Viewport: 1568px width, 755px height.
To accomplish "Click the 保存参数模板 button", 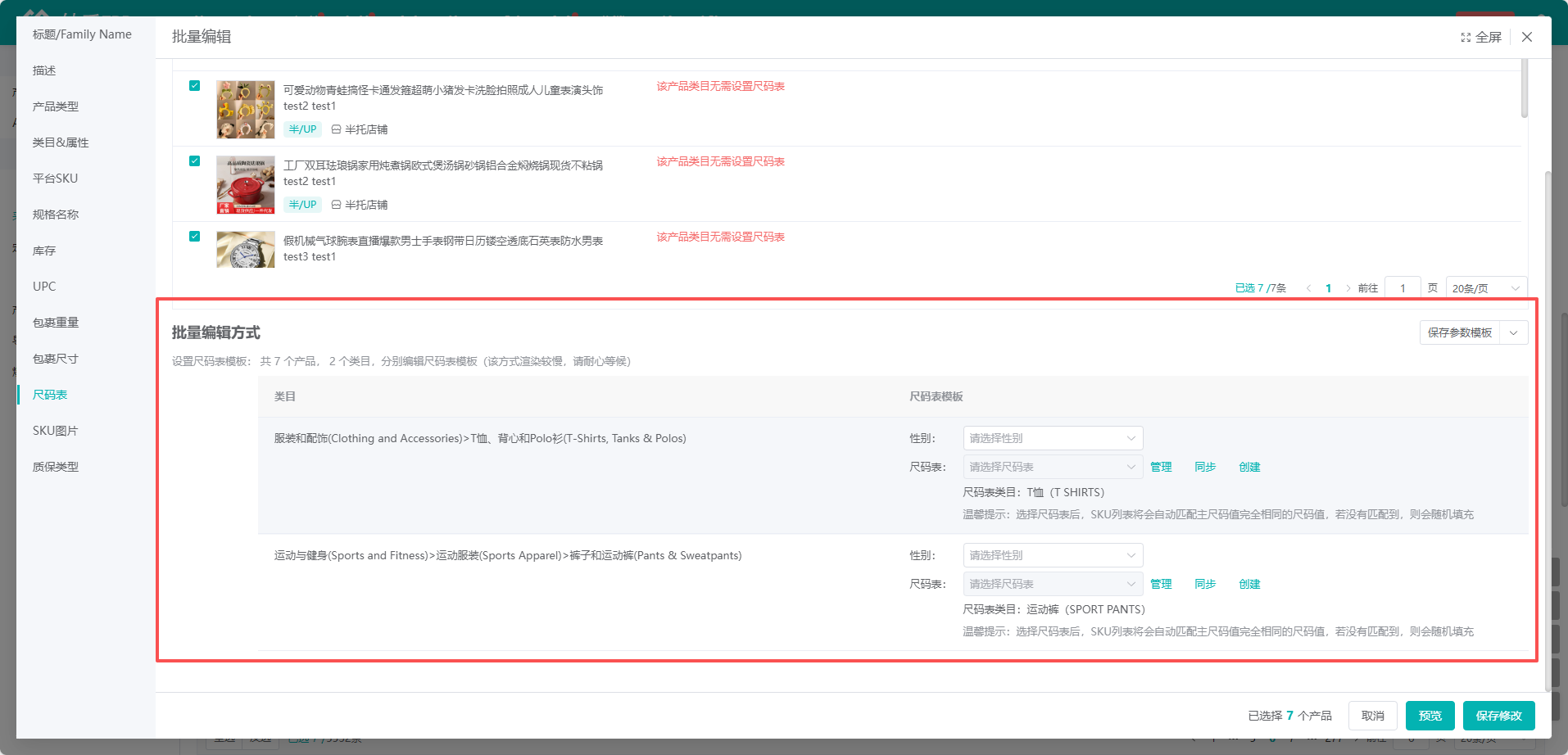I will (1460, 332).
